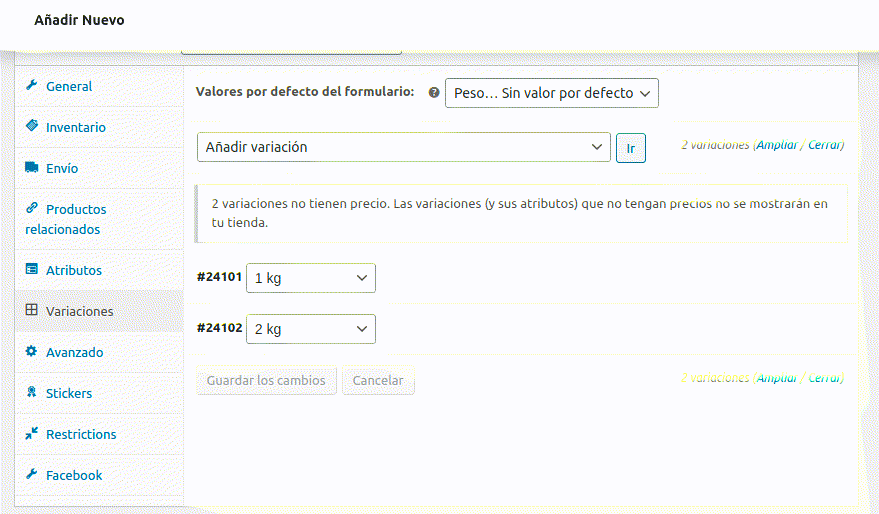Click the Inventario tag icon
Image resolution: width=879 pixels, height=514 pixels.
32,127
